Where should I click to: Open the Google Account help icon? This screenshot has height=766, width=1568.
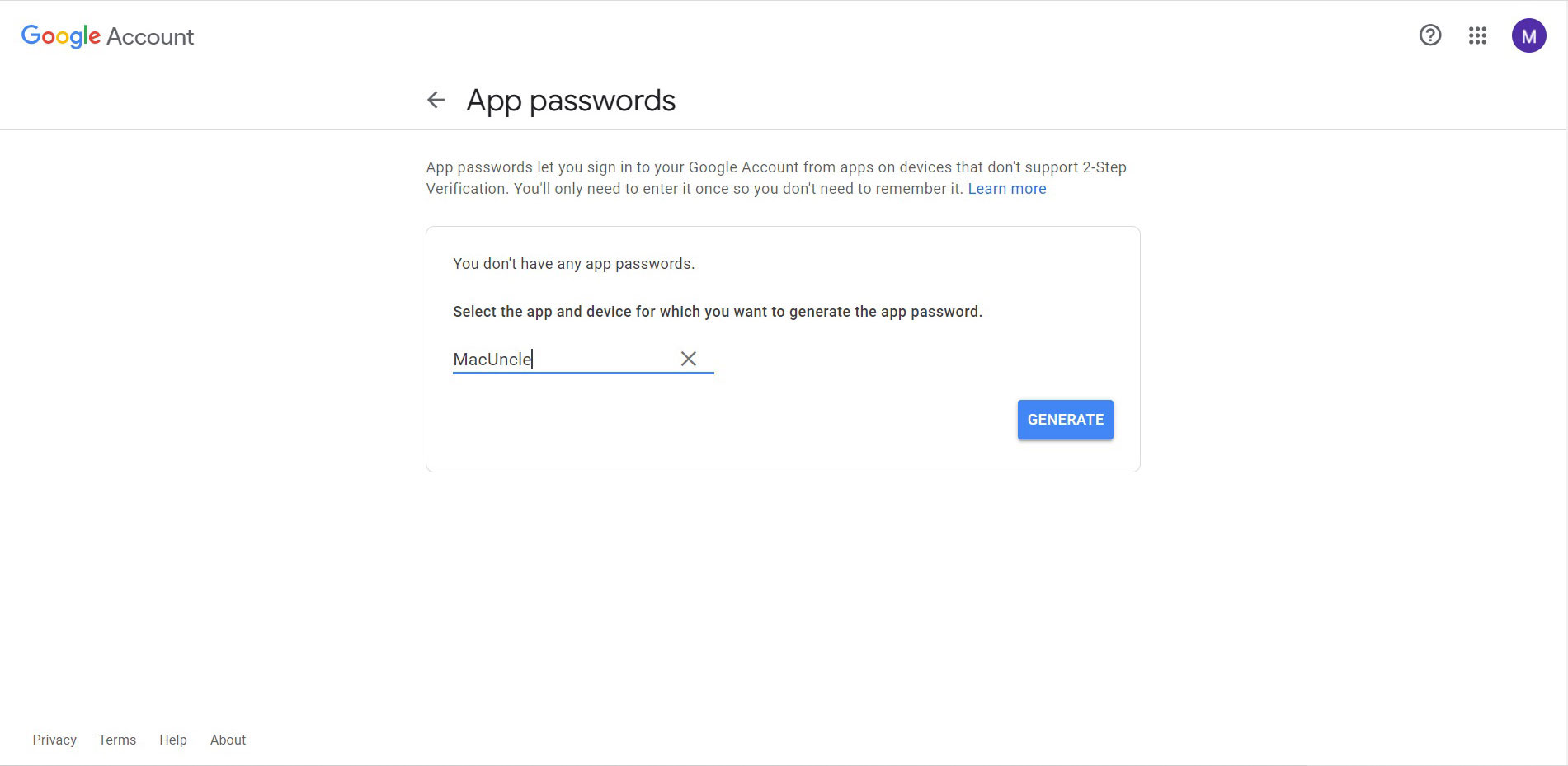[x=1429, y=35]
